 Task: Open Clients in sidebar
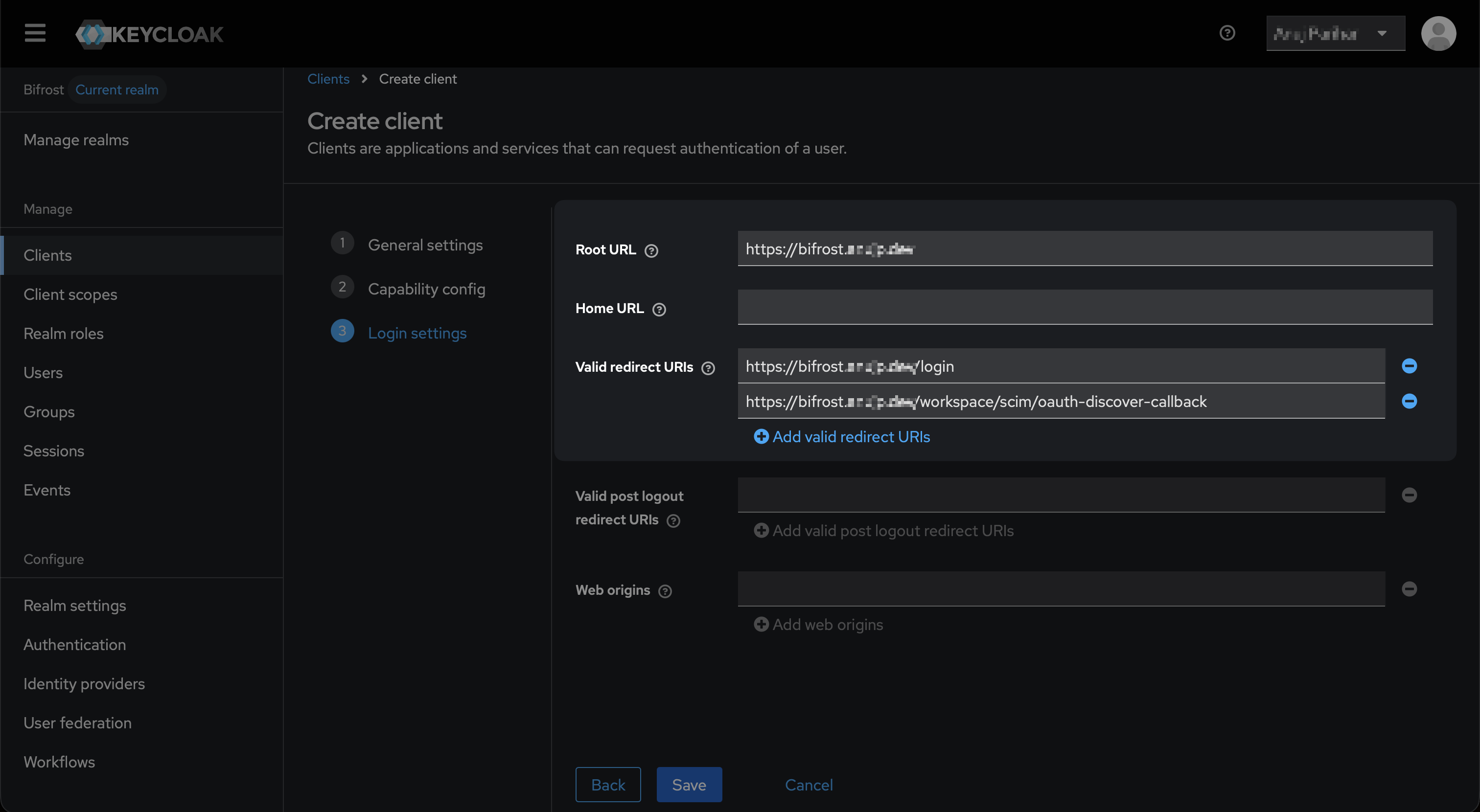pos(142,255)
